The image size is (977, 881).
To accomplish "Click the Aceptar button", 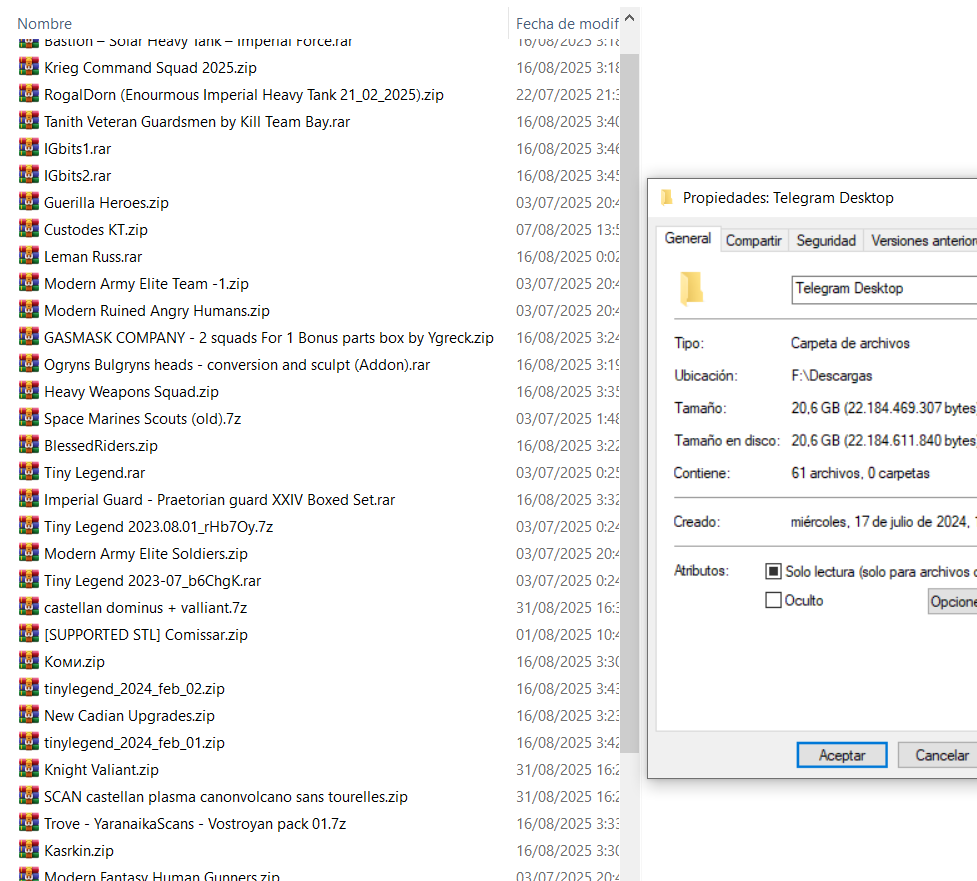I will pos(842,755).
